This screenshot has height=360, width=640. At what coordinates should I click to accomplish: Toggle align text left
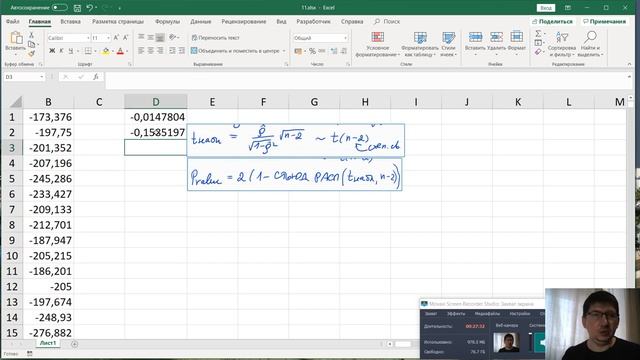141,51
